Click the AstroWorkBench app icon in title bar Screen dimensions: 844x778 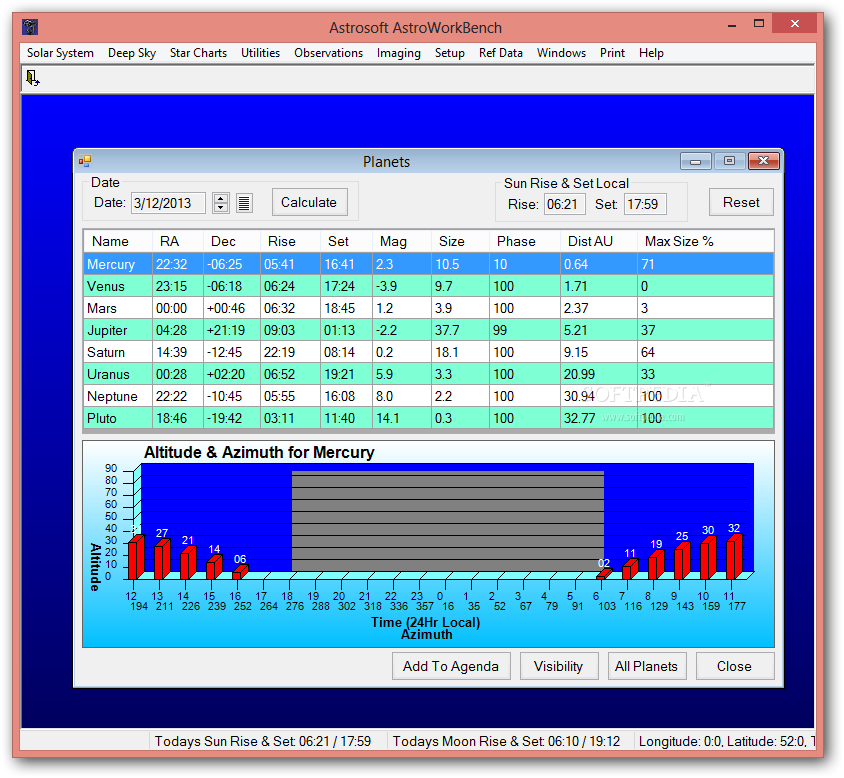[x=30, y=27]
